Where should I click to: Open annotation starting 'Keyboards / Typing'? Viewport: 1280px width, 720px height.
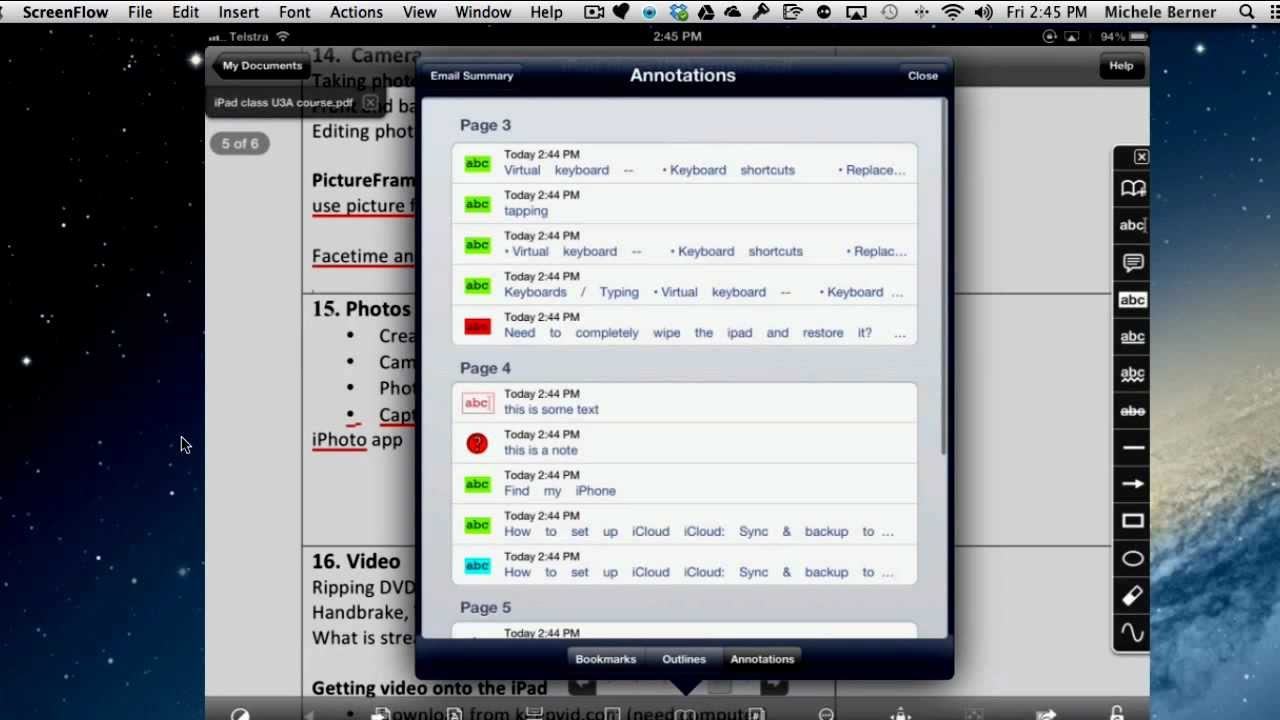pyautogui.click(x=684, y=285)
